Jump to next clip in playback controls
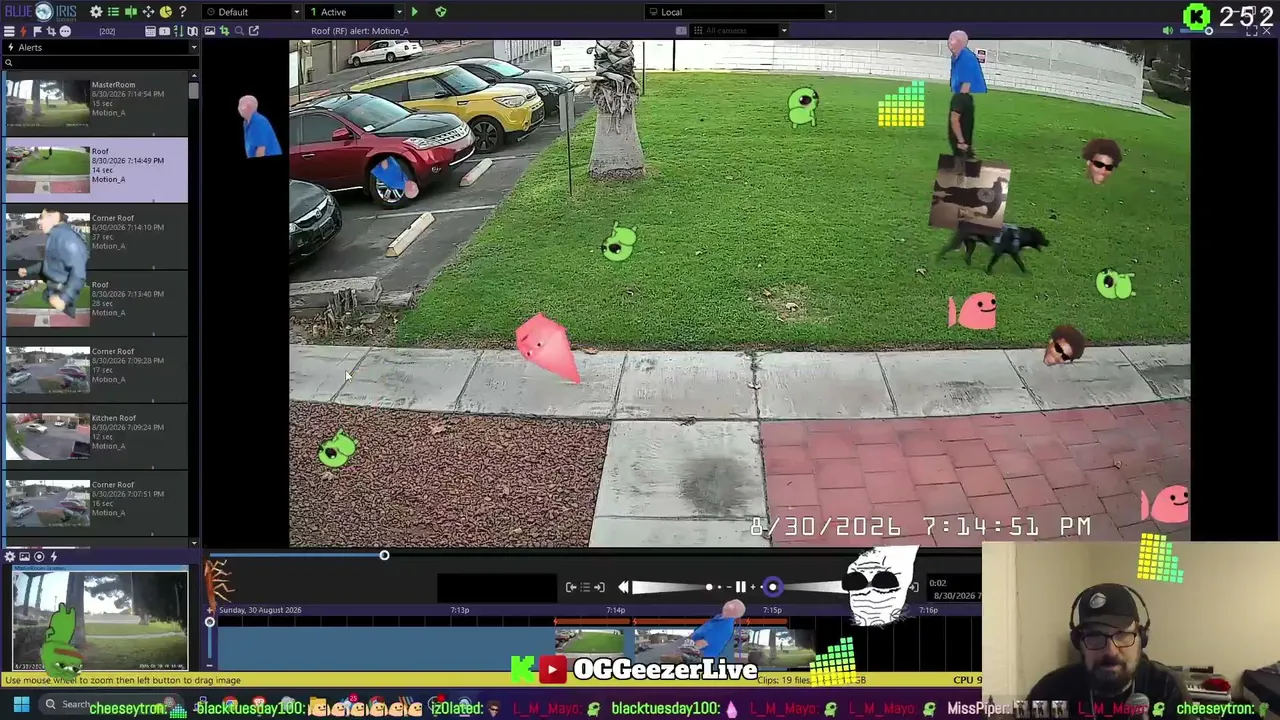 tap(599, 587)
